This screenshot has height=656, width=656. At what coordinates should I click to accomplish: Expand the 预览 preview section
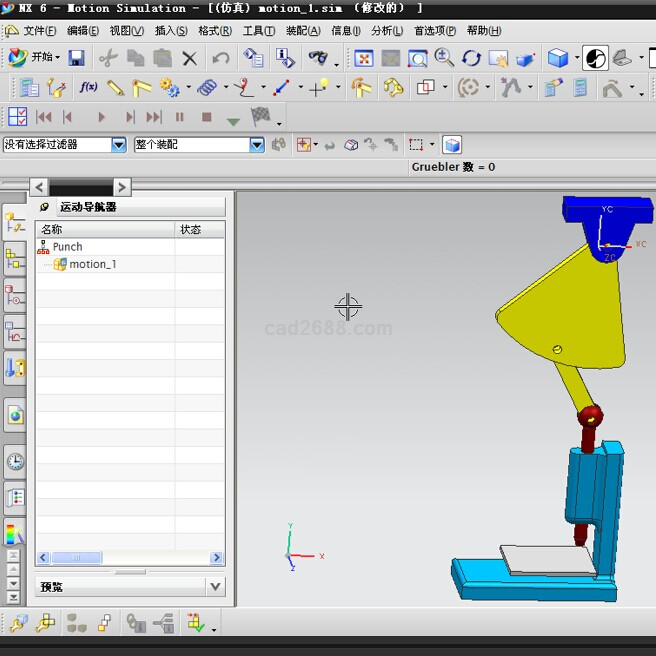[x=215, y=586]
